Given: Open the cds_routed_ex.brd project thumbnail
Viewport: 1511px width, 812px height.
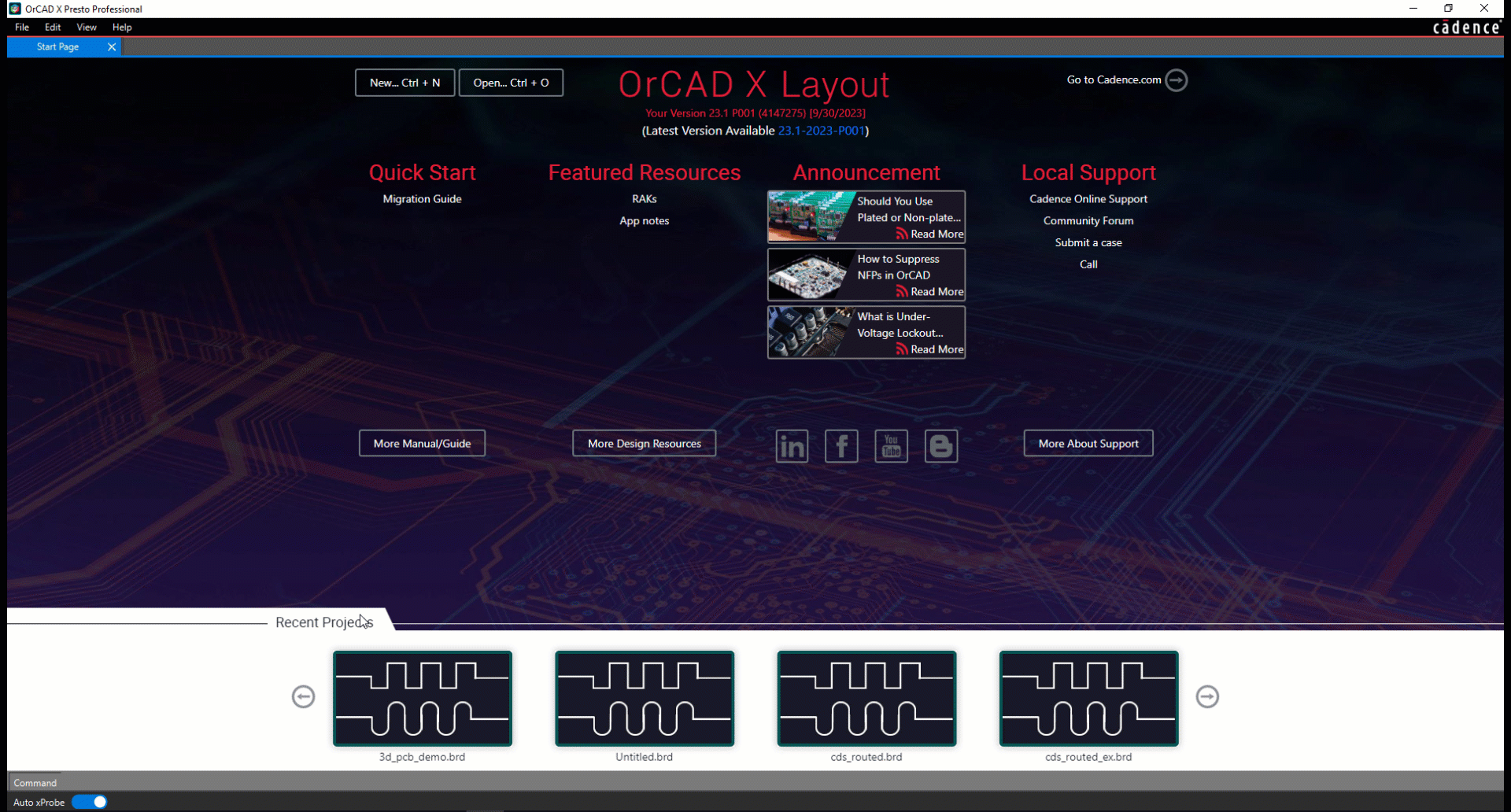Looking at the screenshot, I should pyautogui.click(x=1088, y=698).
